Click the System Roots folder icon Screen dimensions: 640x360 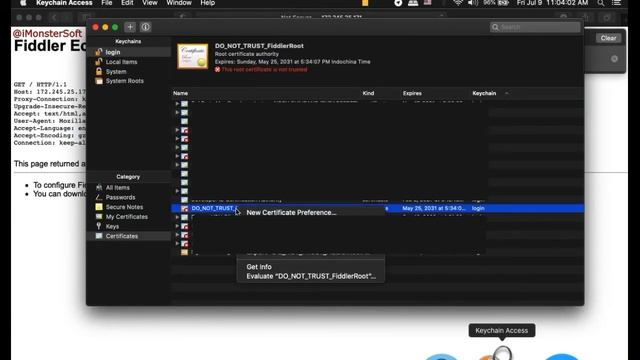[x=99, y=81]
